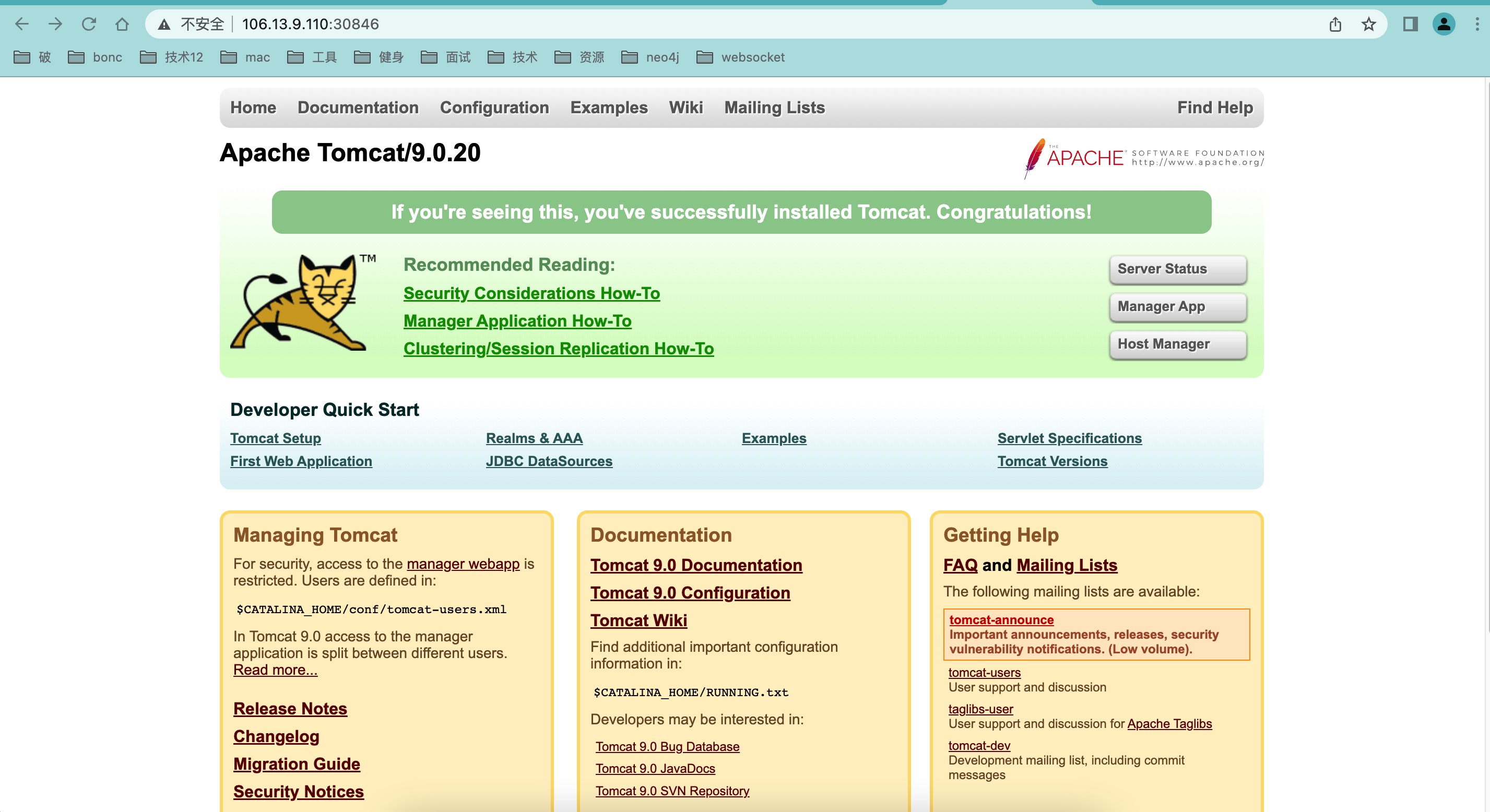This screenshot has width=1490, height=812.
Task: Reload the page with refresh icon
Action: [x=89, y=25]
